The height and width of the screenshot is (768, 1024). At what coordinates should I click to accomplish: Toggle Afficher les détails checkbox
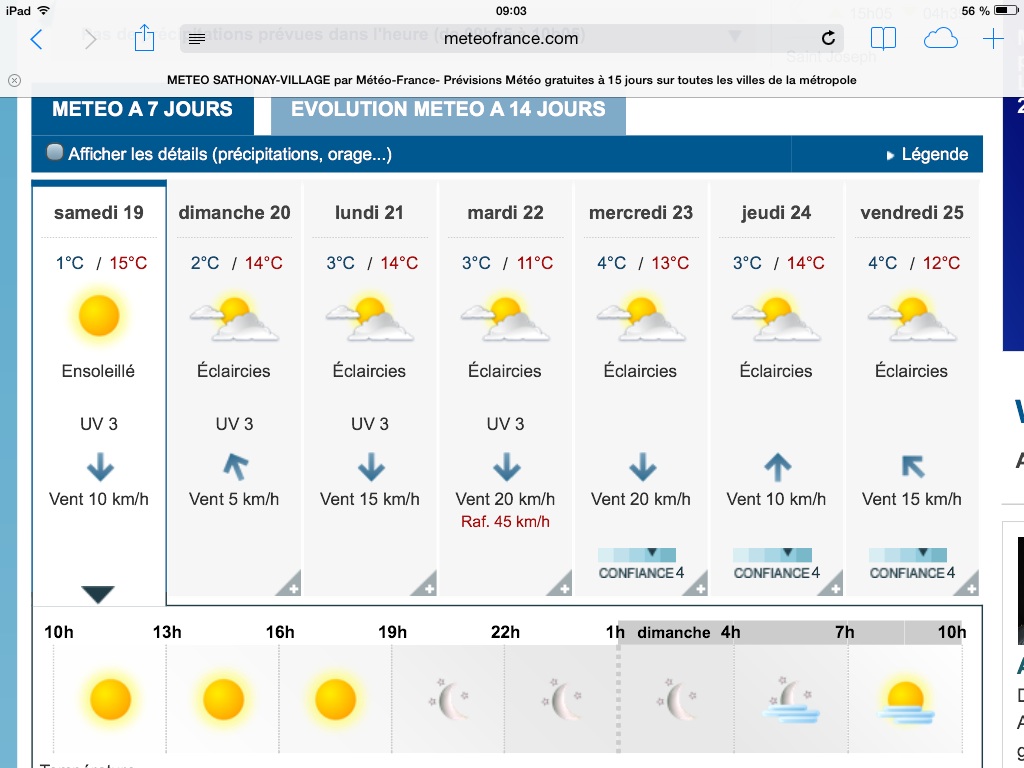pos(56,154)
